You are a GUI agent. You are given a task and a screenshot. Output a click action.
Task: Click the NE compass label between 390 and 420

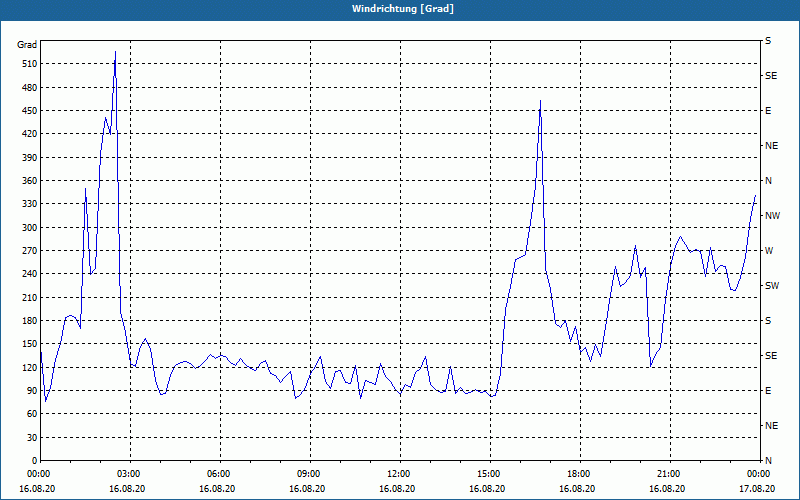point(771,146)
